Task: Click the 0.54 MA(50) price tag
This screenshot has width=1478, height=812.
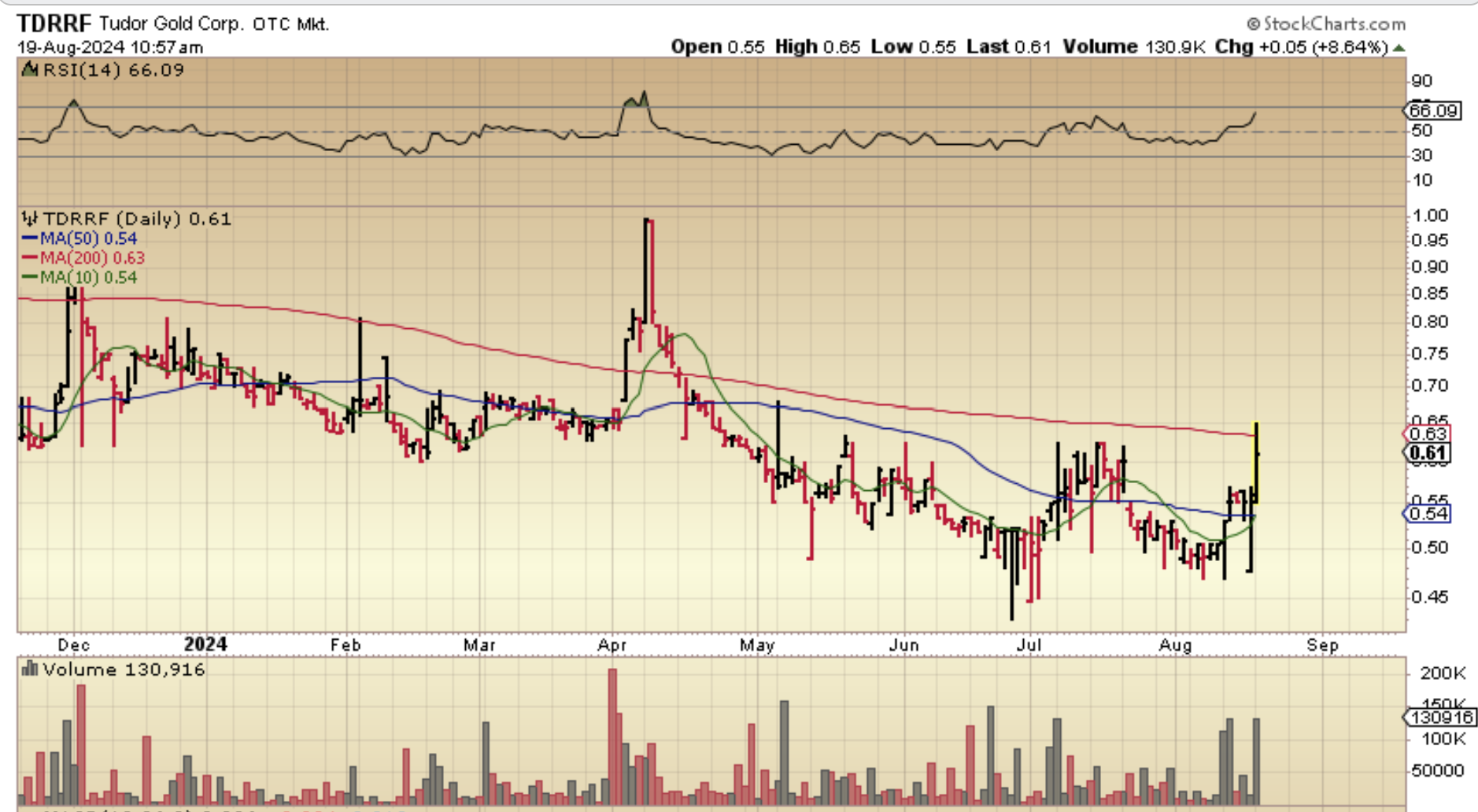Action: (1428, 513)
